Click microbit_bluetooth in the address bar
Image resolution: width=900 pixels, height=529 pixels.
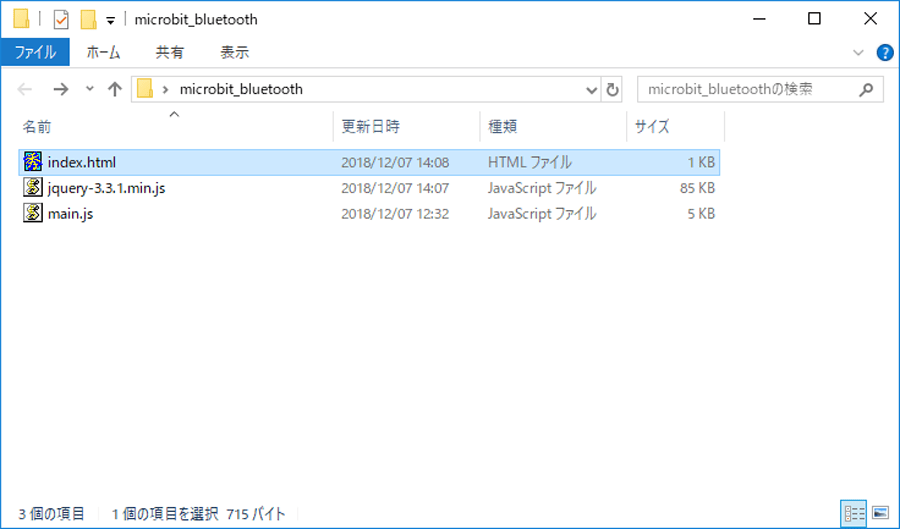tap(241, 89)
